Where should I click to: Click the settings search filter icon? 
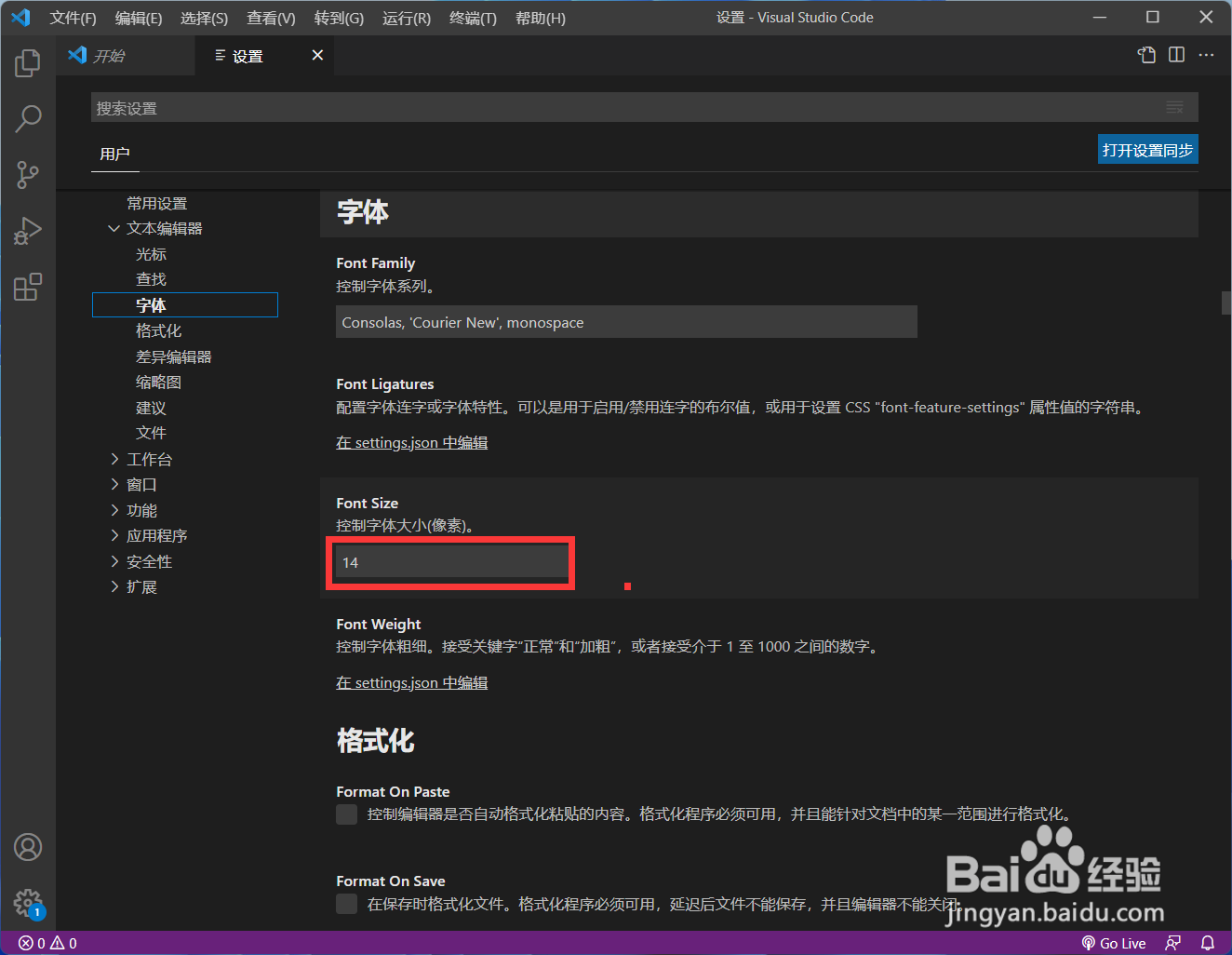point(1175,108)
